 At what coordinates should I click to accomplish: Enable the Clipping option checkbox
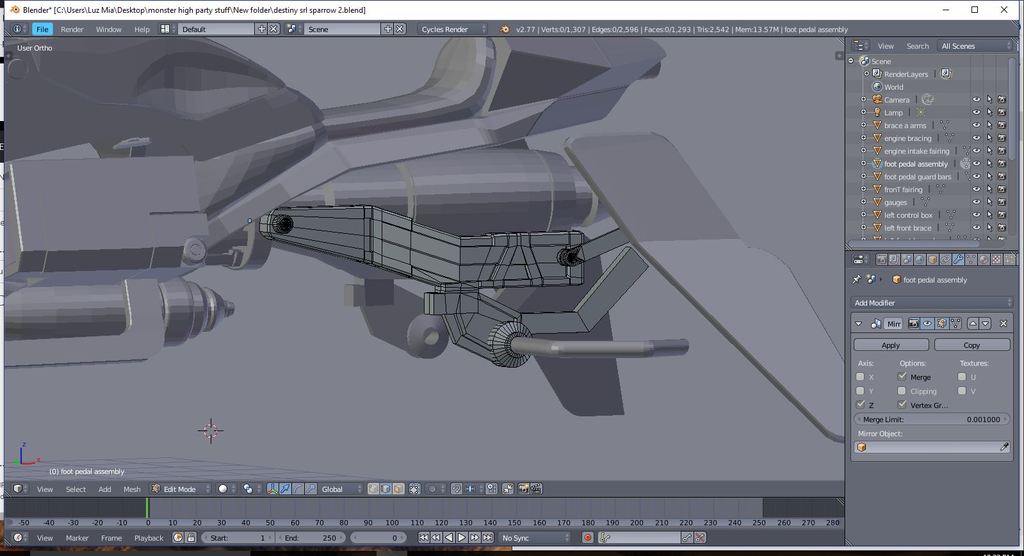902,391
